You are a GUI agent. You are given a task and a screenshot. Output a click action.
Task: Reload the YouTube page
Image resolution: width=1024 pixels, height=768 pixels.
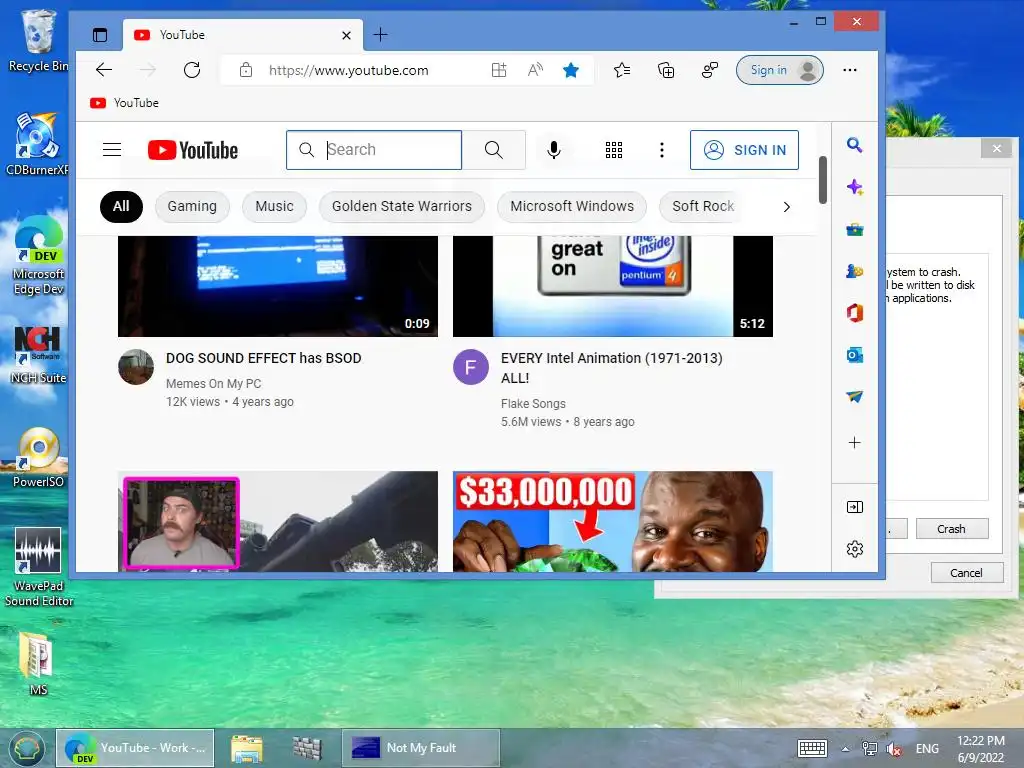tap(191, 70)
